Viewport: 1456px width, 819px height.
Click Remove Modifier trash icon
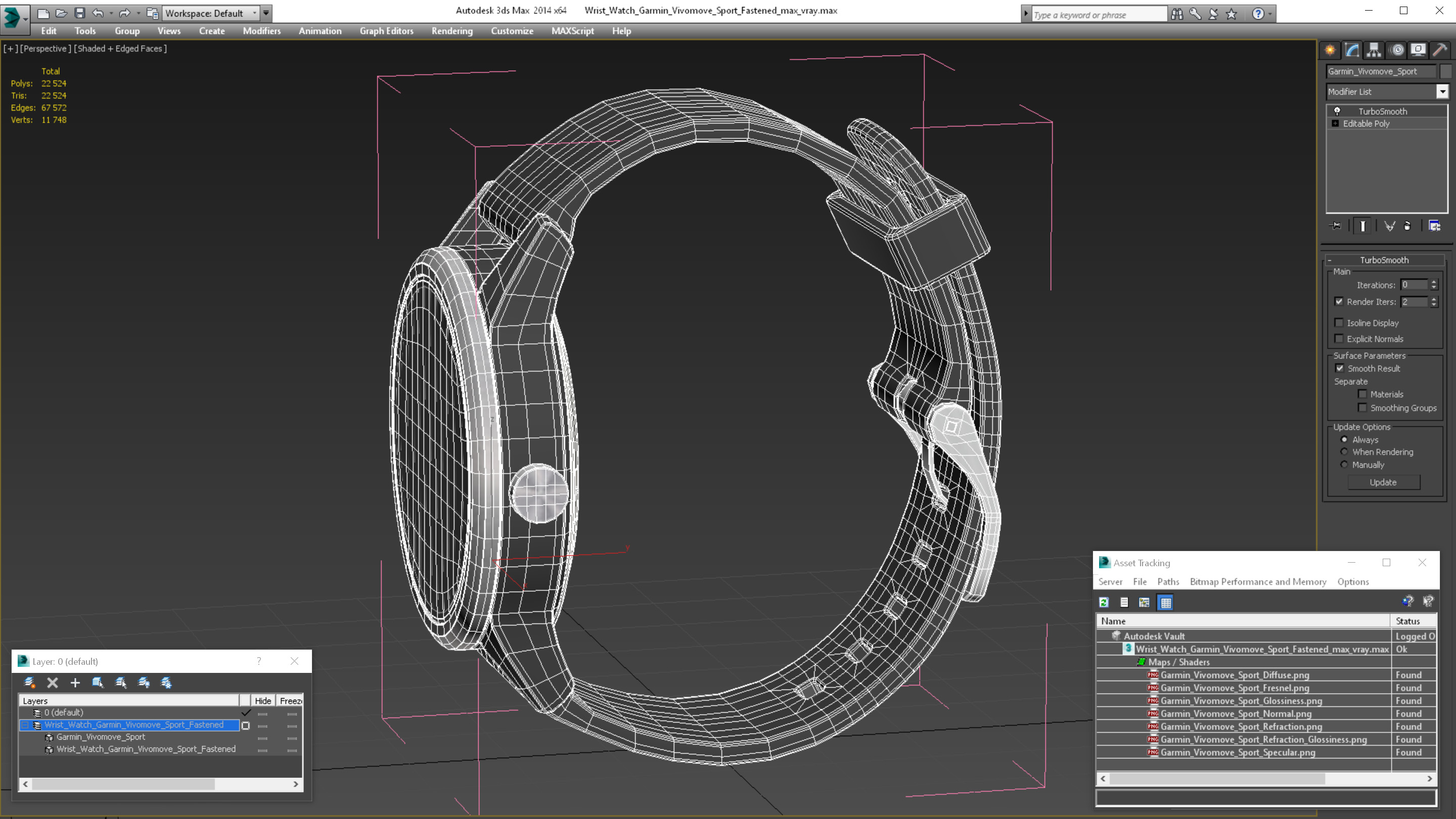coord(1407,226)
